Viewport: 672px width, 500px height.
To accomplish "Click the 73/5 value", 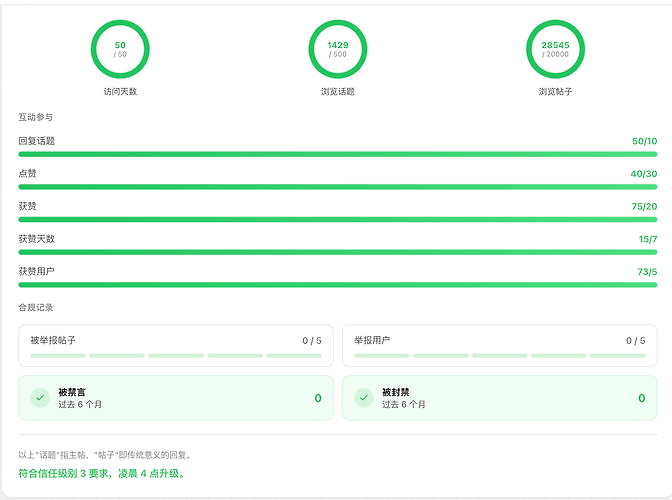I will (647, 271).
